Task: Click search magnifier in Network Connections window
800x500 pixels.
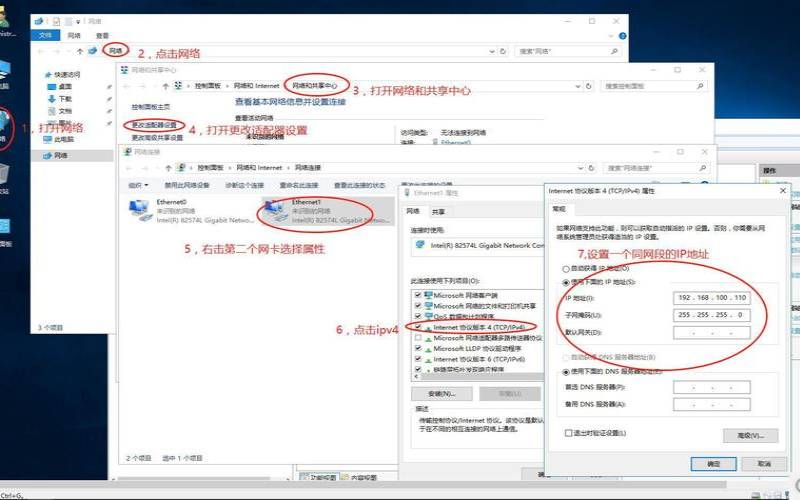Action: 703,167
